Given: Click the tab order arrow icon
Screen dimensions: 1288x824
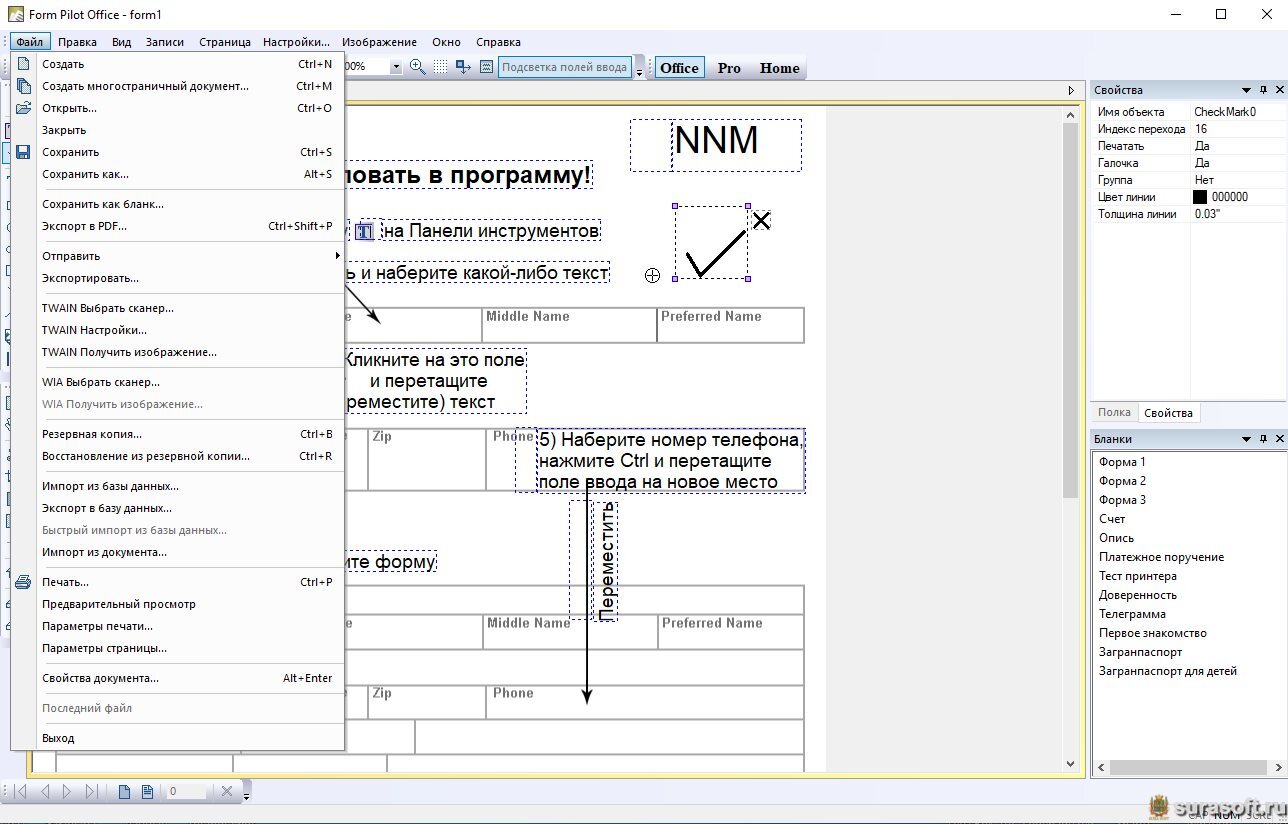Looking at the screenshot, I should point(463,67).
